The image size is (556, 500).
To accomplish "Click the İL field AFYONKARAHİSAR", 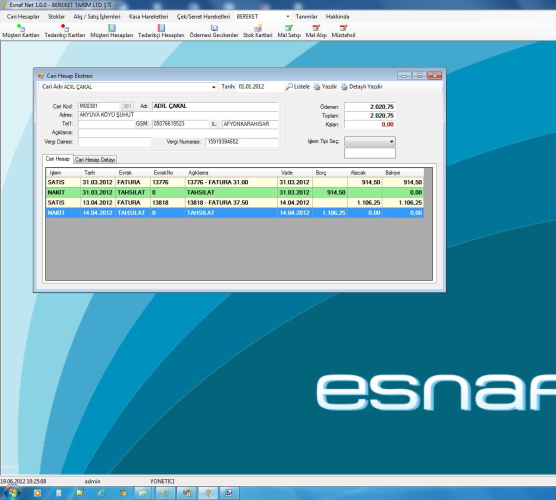I will [x=250, y=124].
